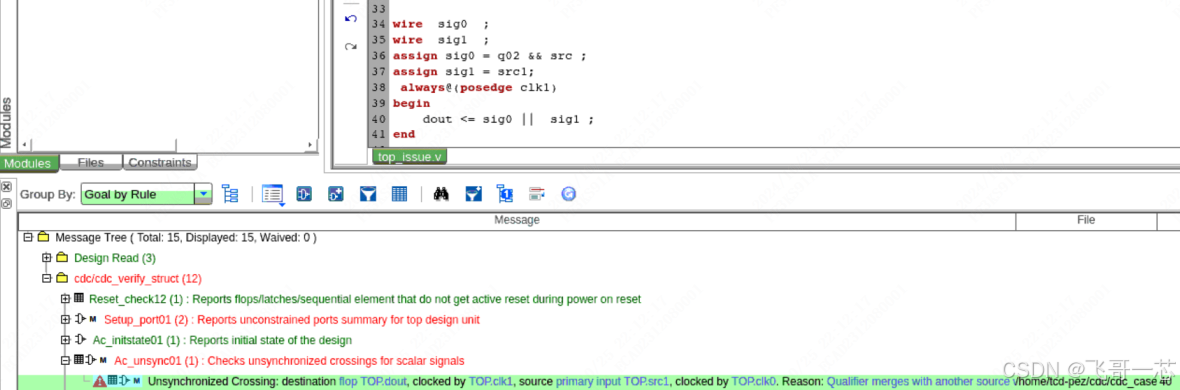Image resolution: width=1180 pixels, height=390 pixels.
Task: Click the message list view toolbar icon
Action: click(x=272, y=194)
